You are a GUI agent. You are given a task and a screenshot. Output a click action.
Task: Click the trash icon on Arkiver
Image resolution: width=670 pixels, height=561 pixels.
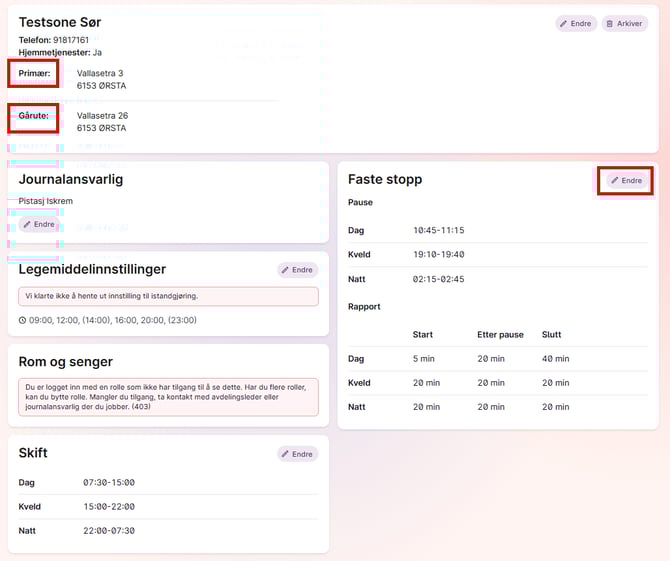(x=610, y=23)
